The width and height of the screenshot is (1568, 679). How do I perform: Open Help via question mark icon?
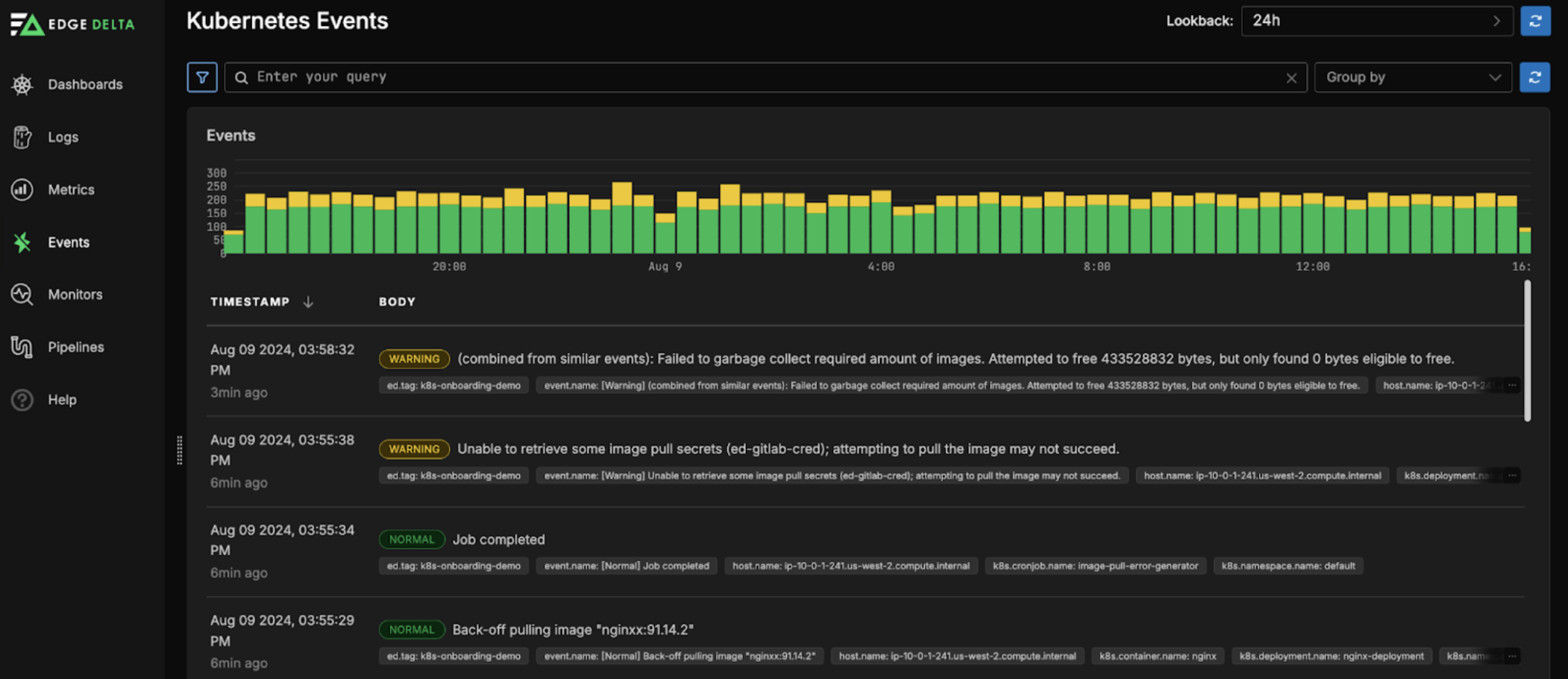(22, 400)
